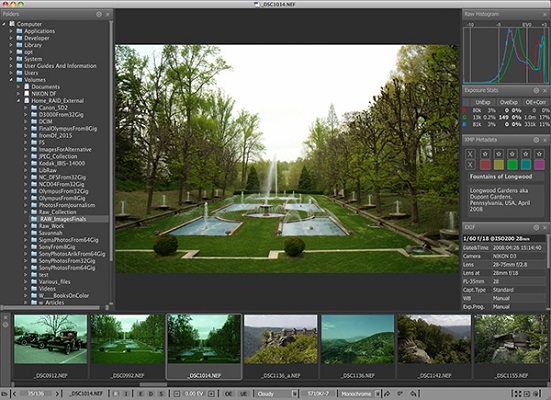Select the RAW_ImagesFinals folder

tap(63, 219)
